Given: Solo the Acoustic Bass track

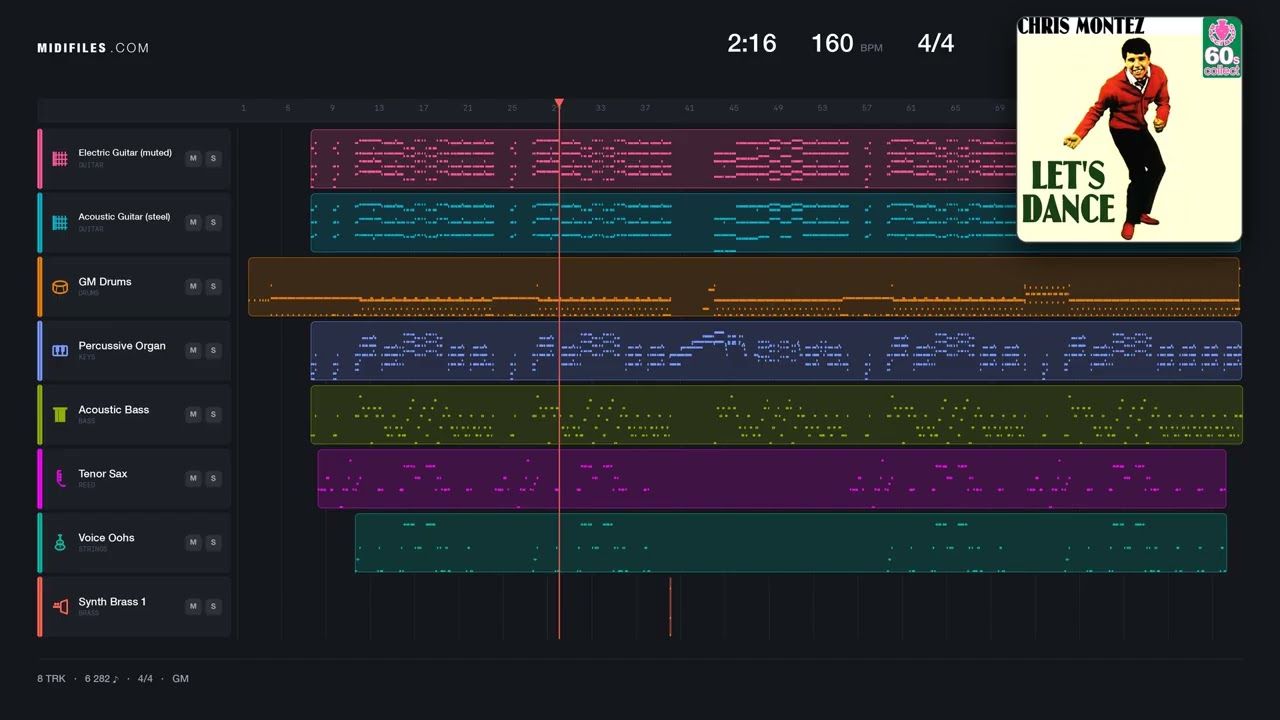Looking at the screenshot, I should click(213, 414).
